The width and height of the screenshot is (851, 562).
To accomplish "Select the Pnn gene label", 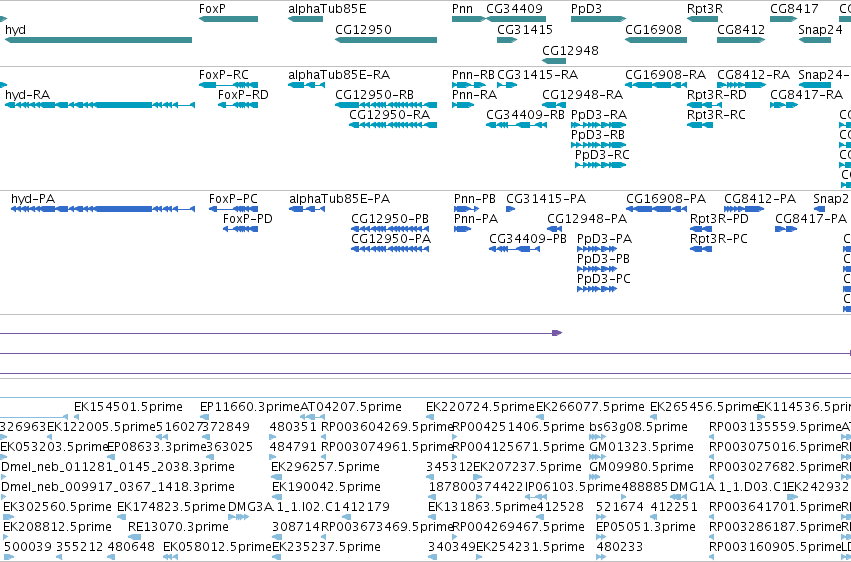I will [x=462, y=9].
